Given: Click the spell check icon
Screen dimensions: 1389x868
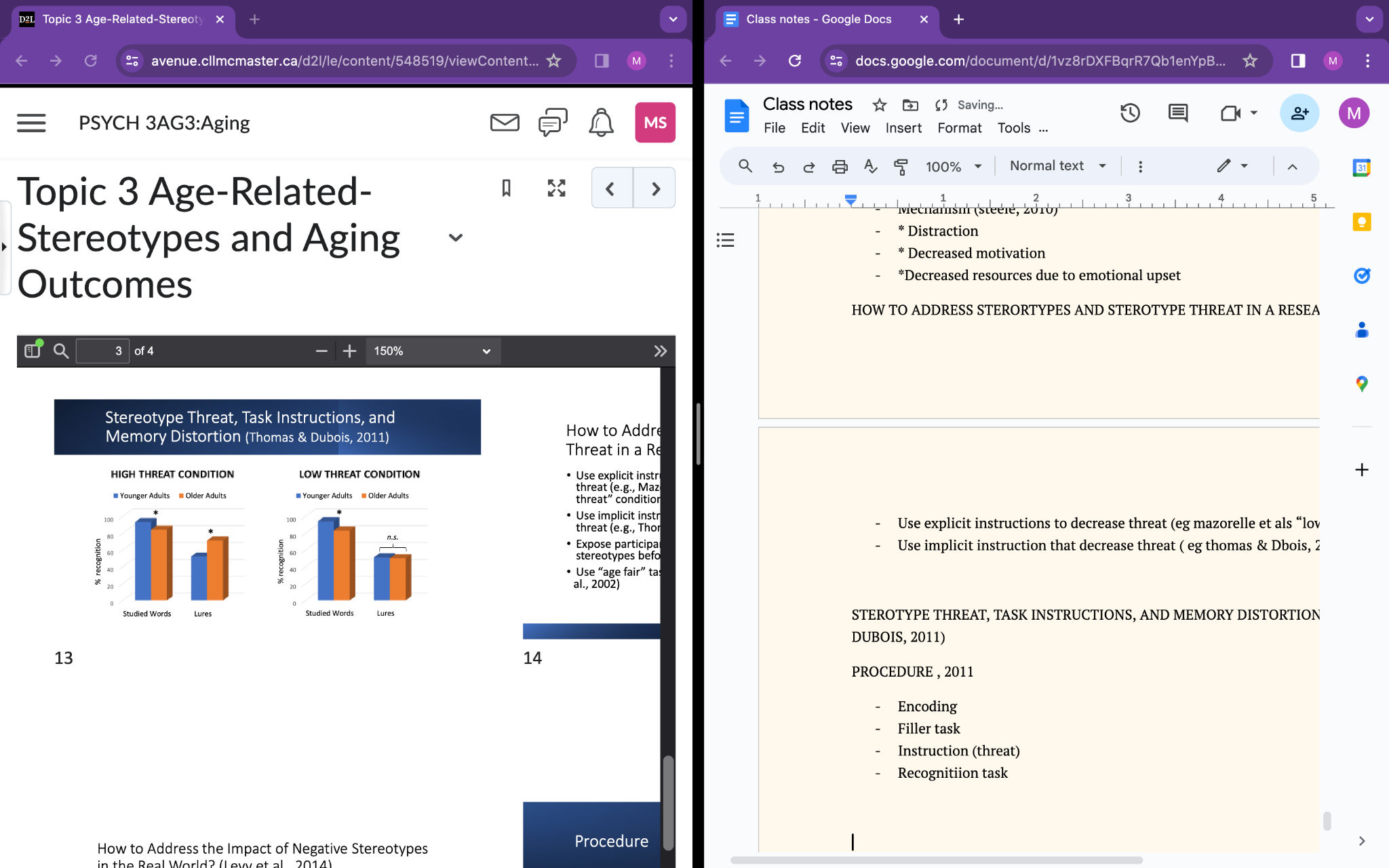Looking at the screenshot, I should click(x=871, y=166).
